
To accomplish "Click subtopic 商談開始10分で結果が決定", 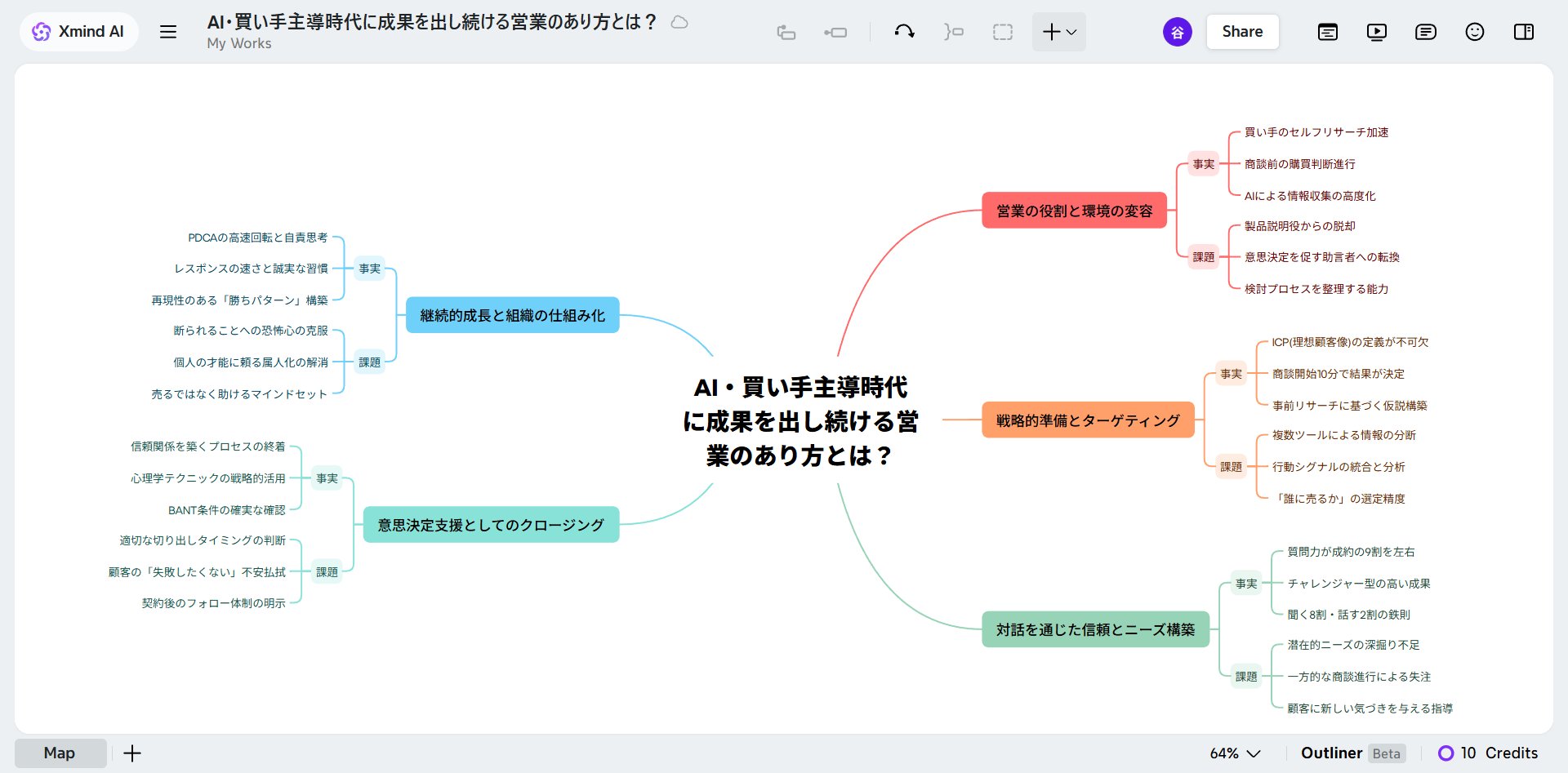I will tap(1339, 374).
